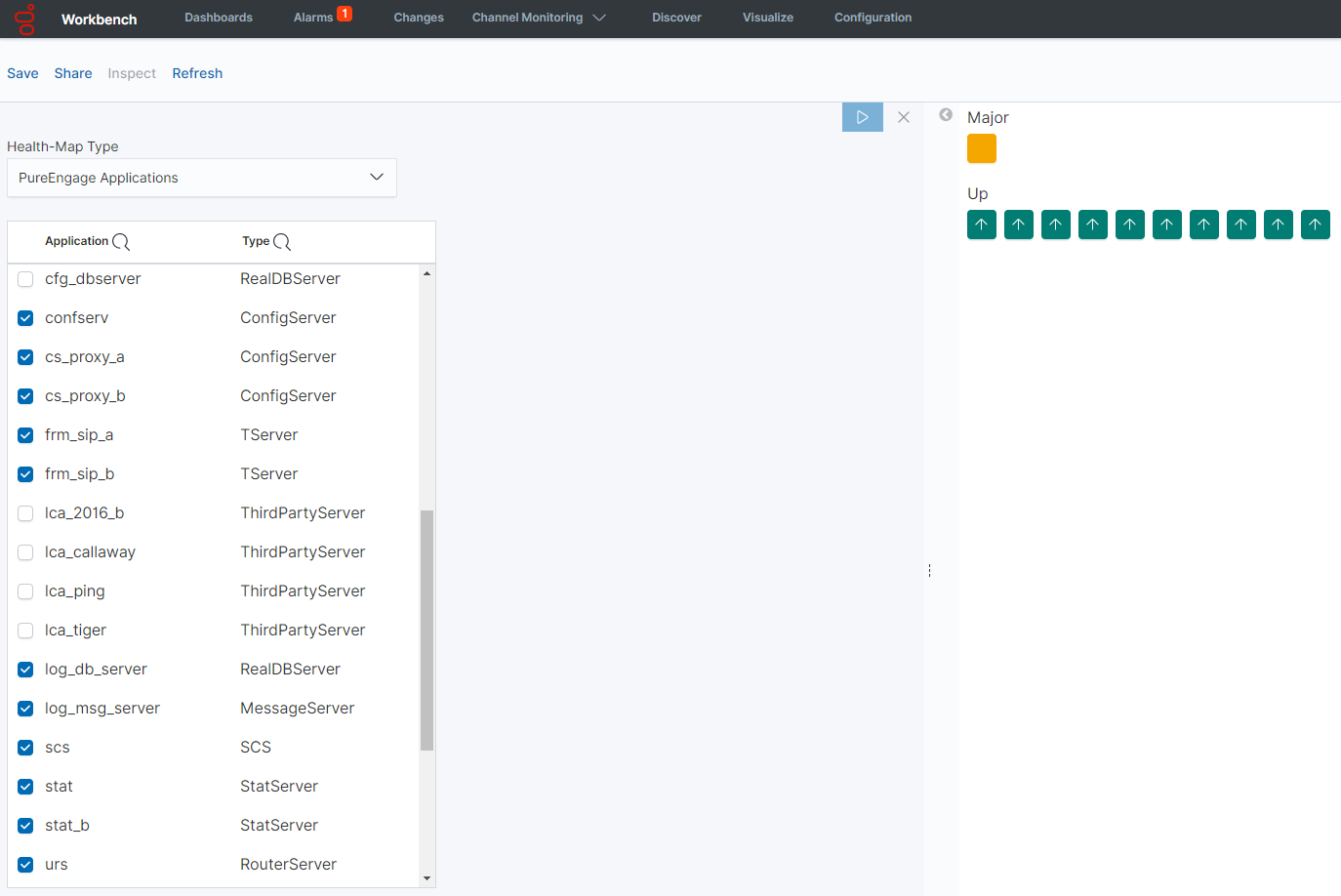Image resolution: width=1341 pixels, height=896 pixels.
Task: Open Type column search magnifier
Action: (282, 242)
